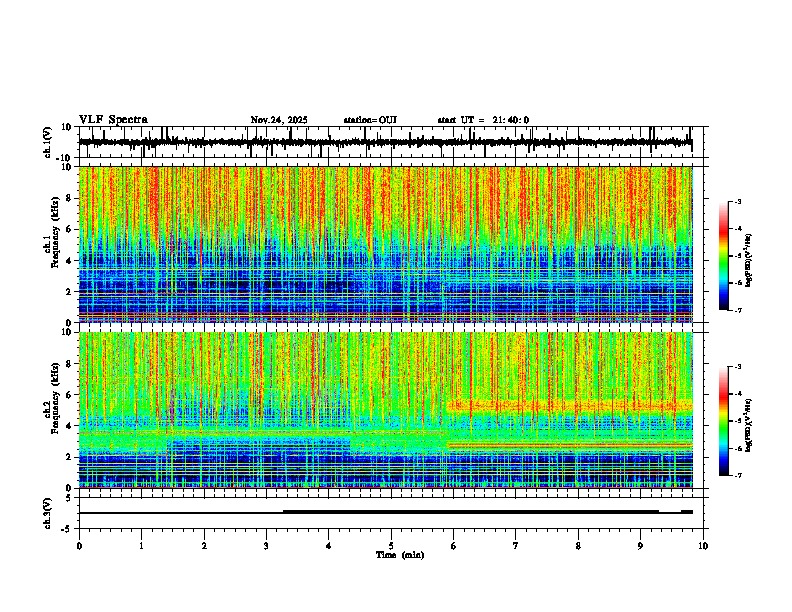Click the "-7" label below ch.2 color bar
Screen dimensions: 792x612
coord(738,475)
